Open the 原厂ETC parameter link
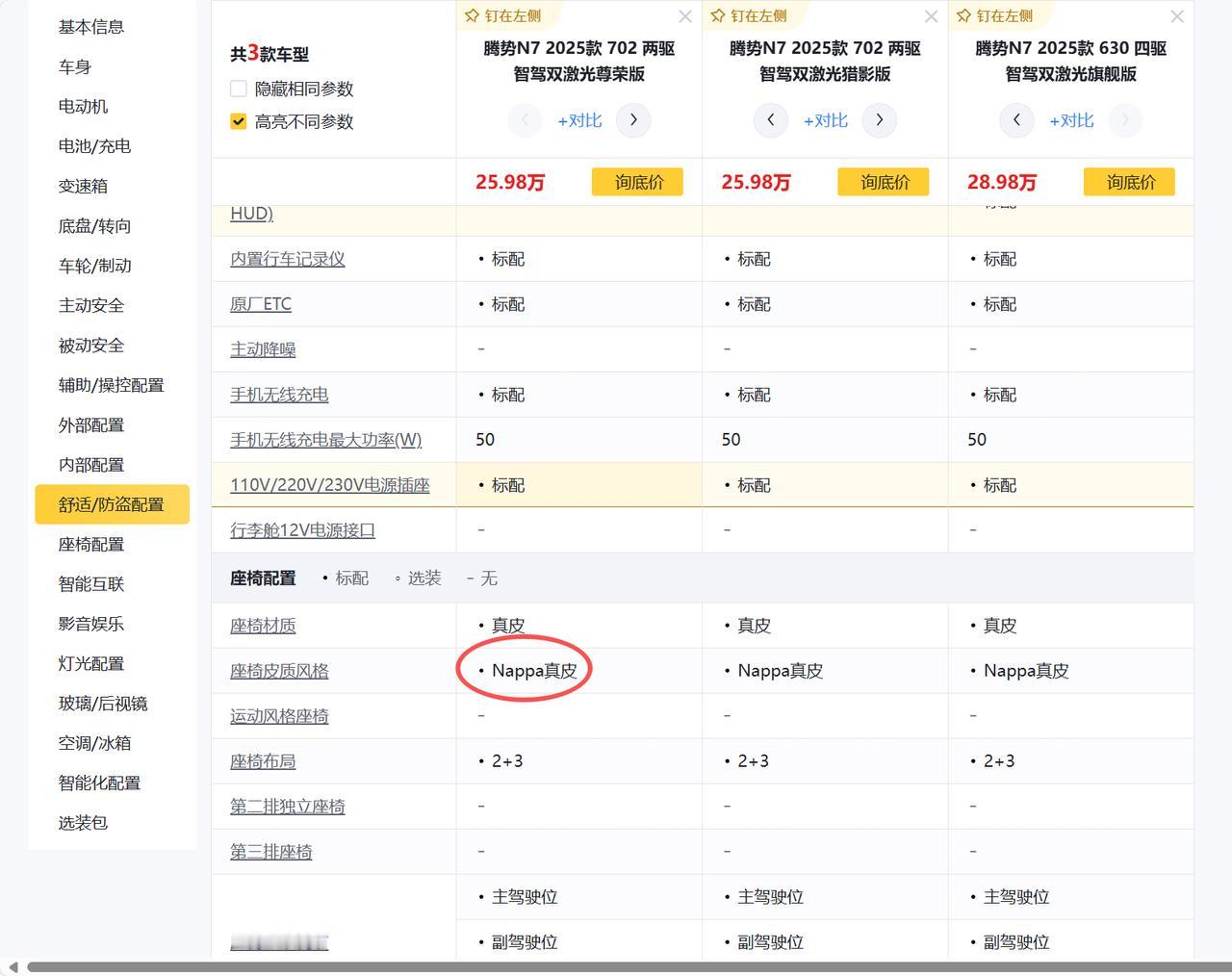 coord(261,304)
